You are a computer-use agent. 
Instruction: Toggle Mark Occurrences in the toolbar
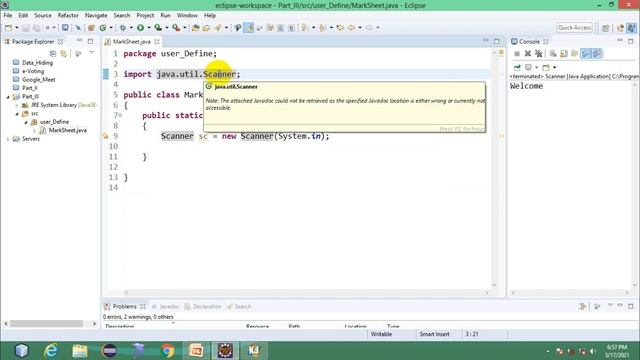pos(249,28)
